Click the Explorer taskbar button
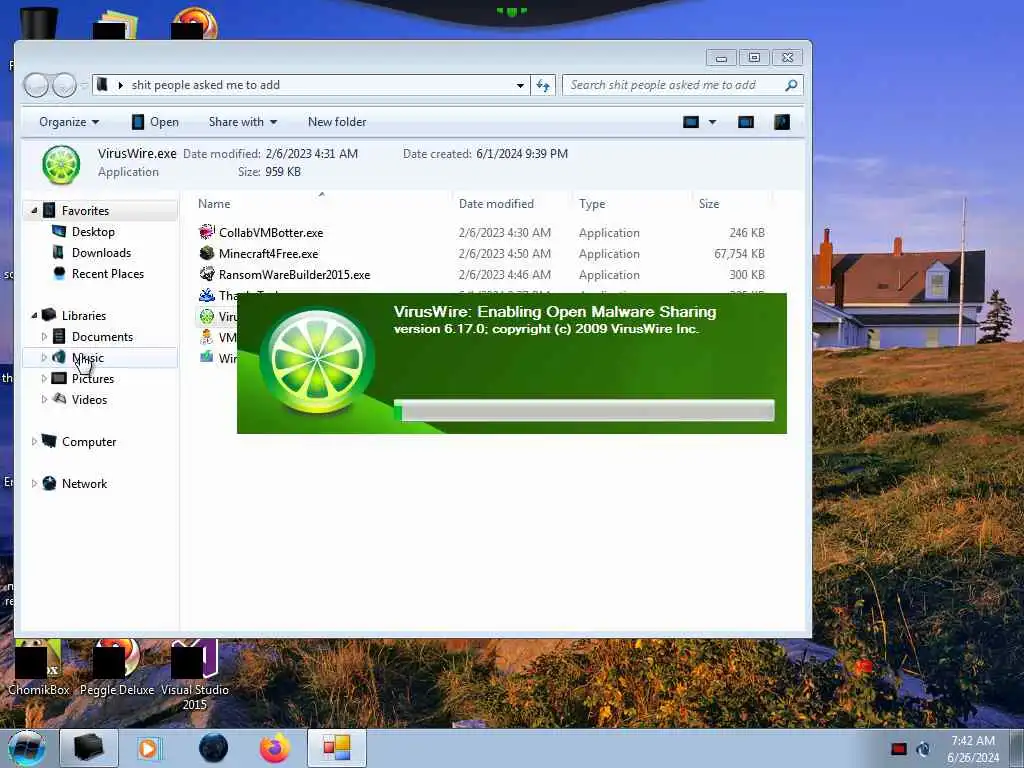This screenshot has width=1024, height=768. coord(89,748)
